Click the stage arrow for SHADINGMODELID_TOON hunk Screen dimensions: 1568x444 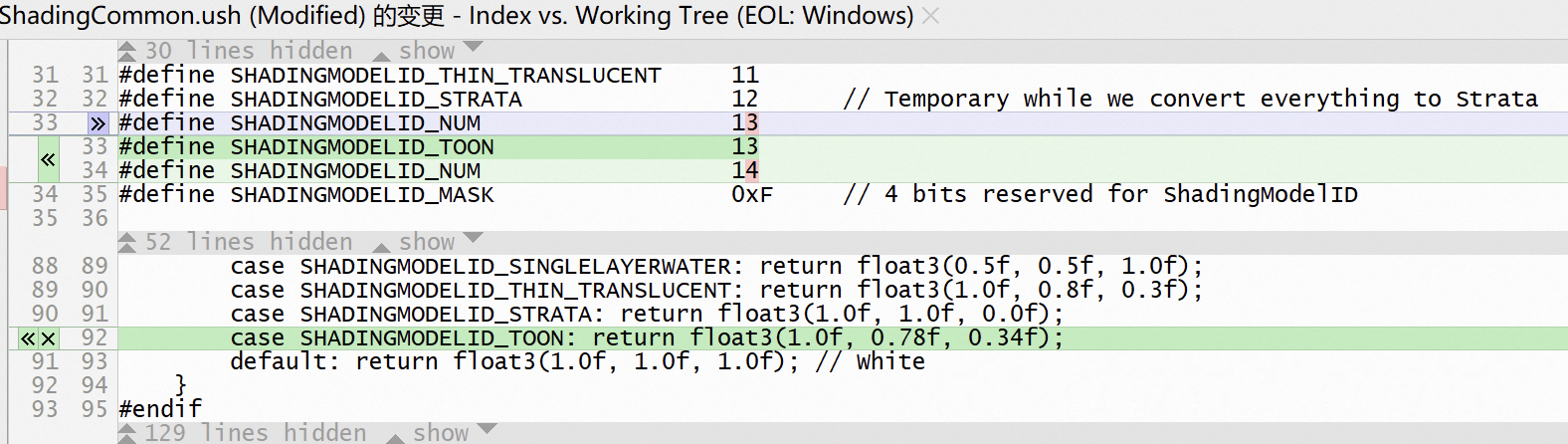47,159
